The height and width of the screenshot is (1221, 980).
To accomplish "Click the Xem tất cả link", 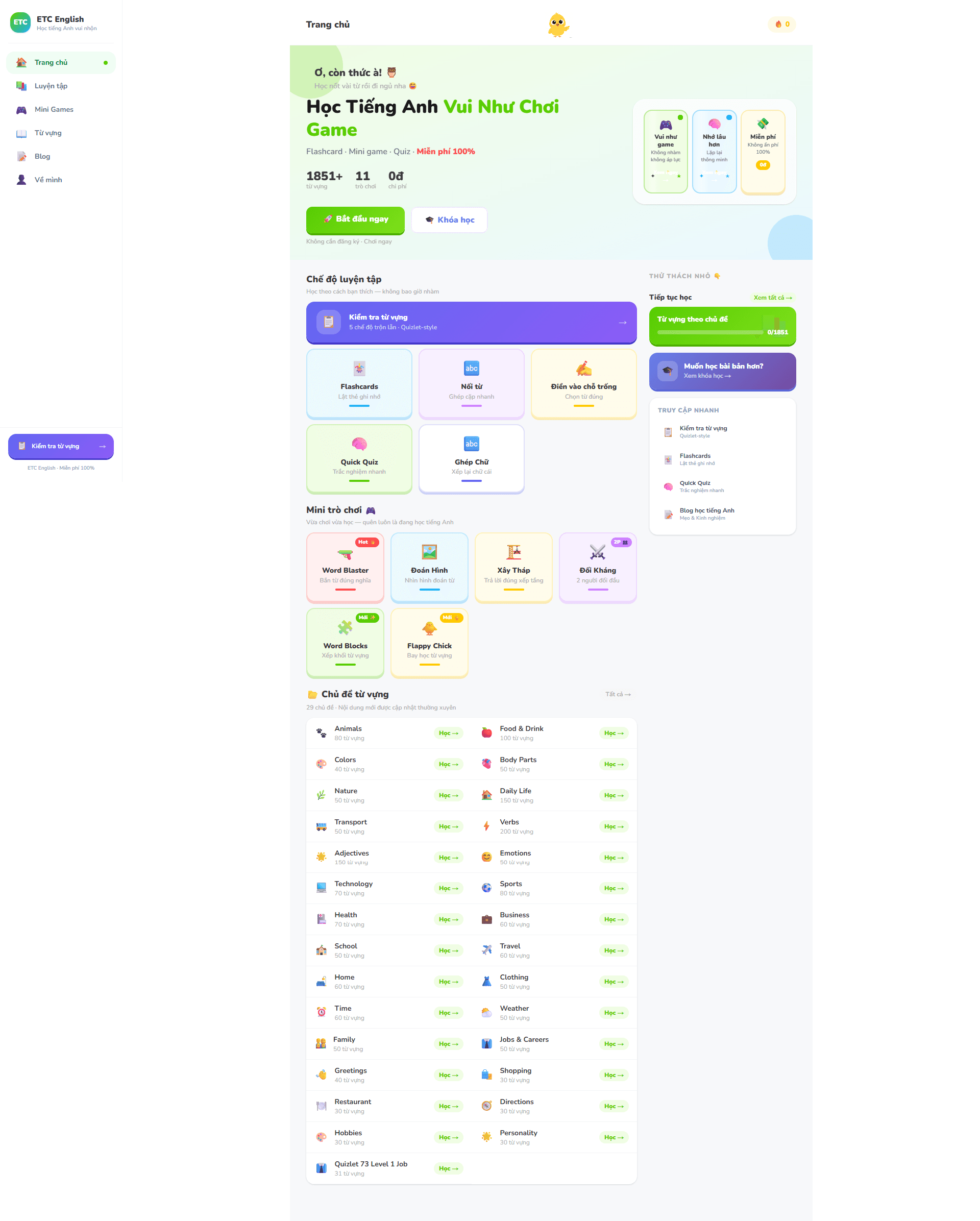I will pyautogui.click(x=772, y=297).
